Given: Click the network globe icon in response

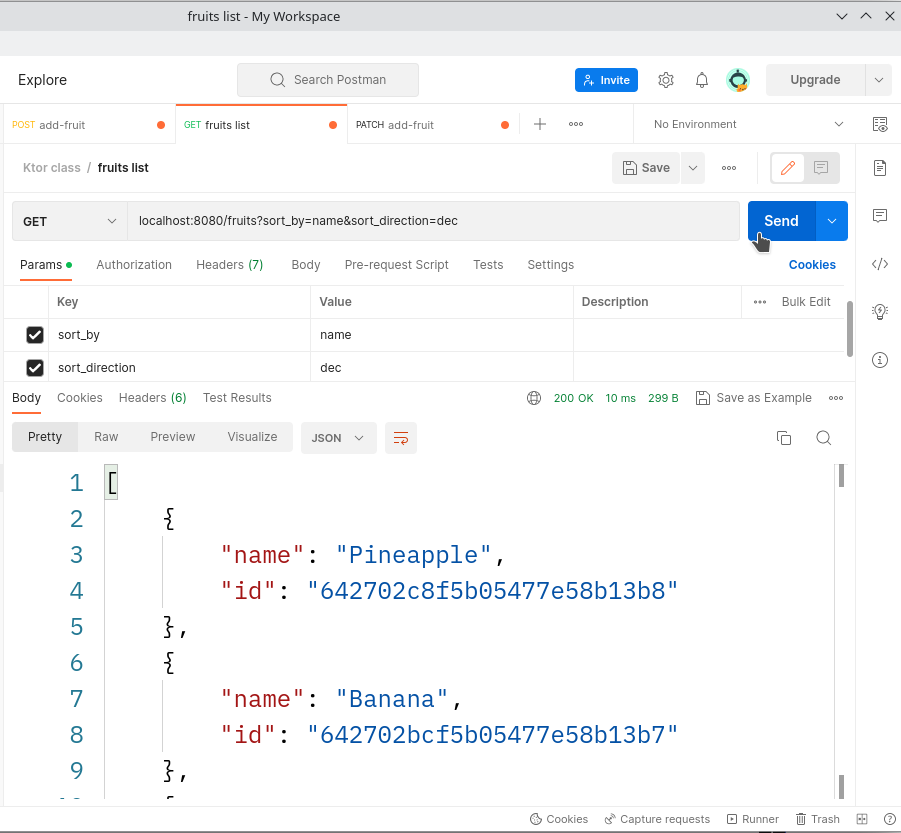Looking at the screenshot, I should 534,398.
